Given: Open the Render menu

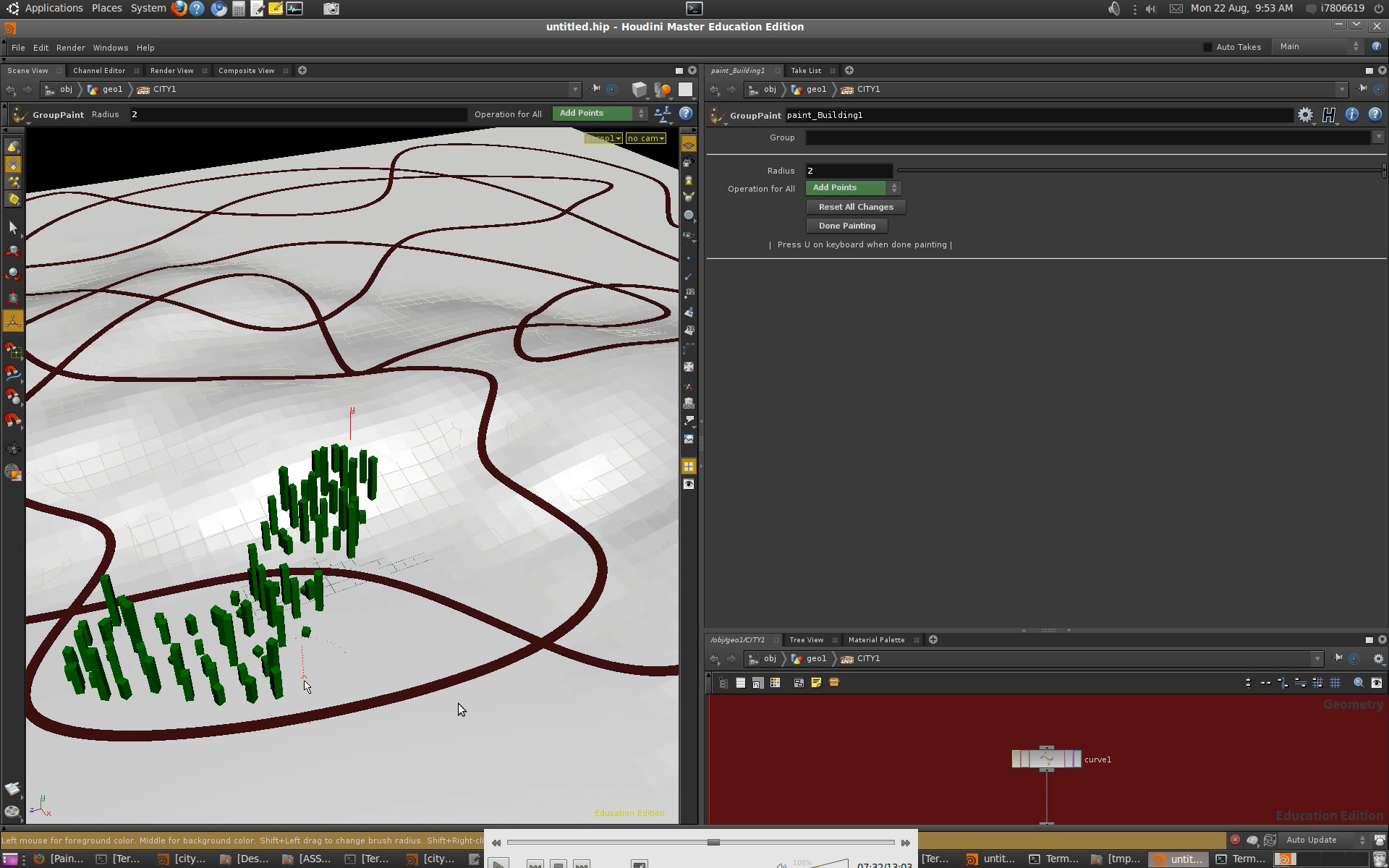Looking at the screenshot, I should point(71,48).
